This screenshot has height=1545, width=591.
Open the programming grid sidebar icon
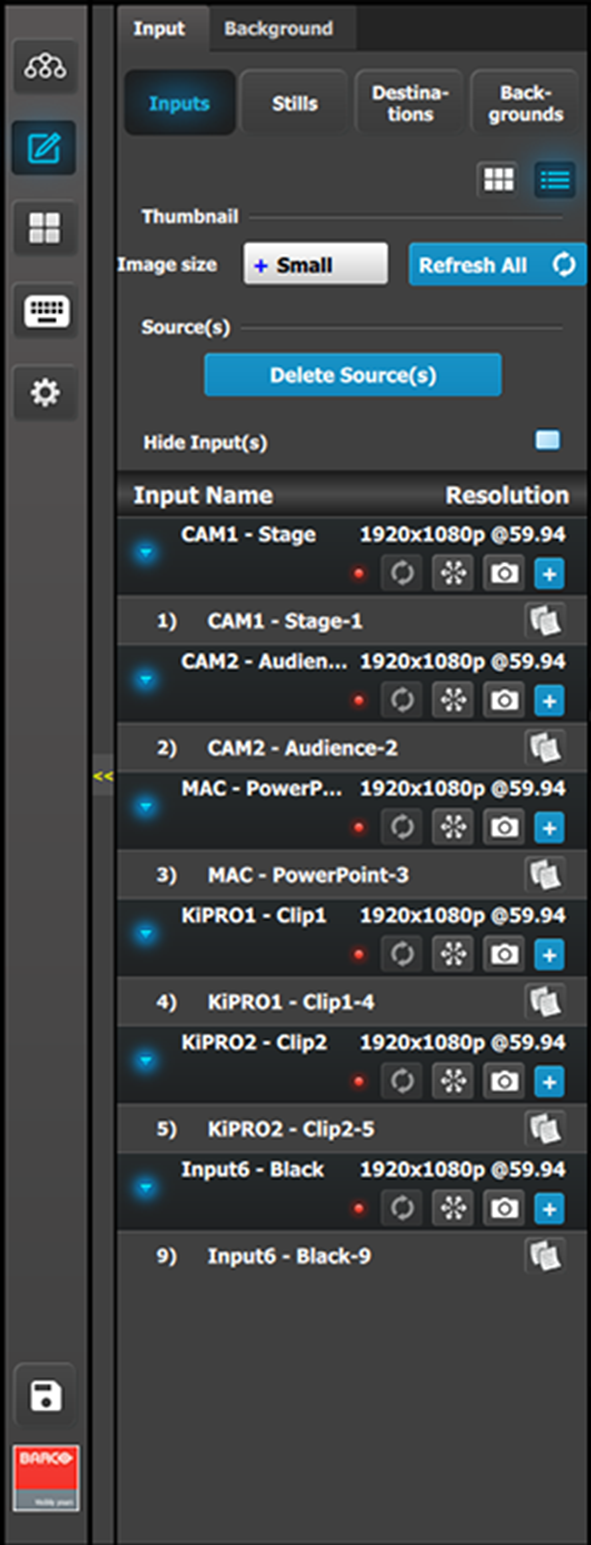click(45, 230)
